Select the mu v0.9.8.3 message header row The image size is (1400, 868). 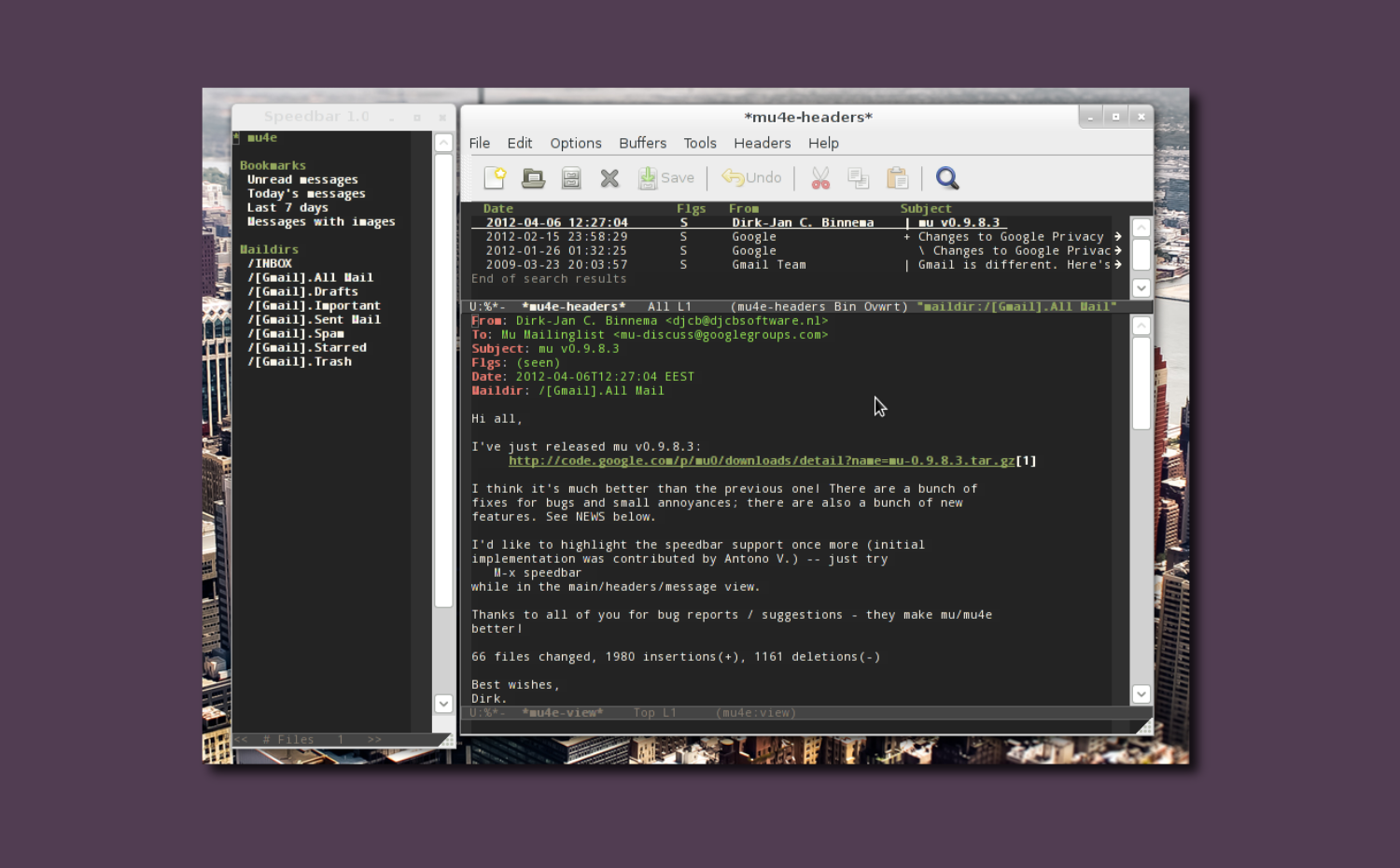[x=798, y=222]
